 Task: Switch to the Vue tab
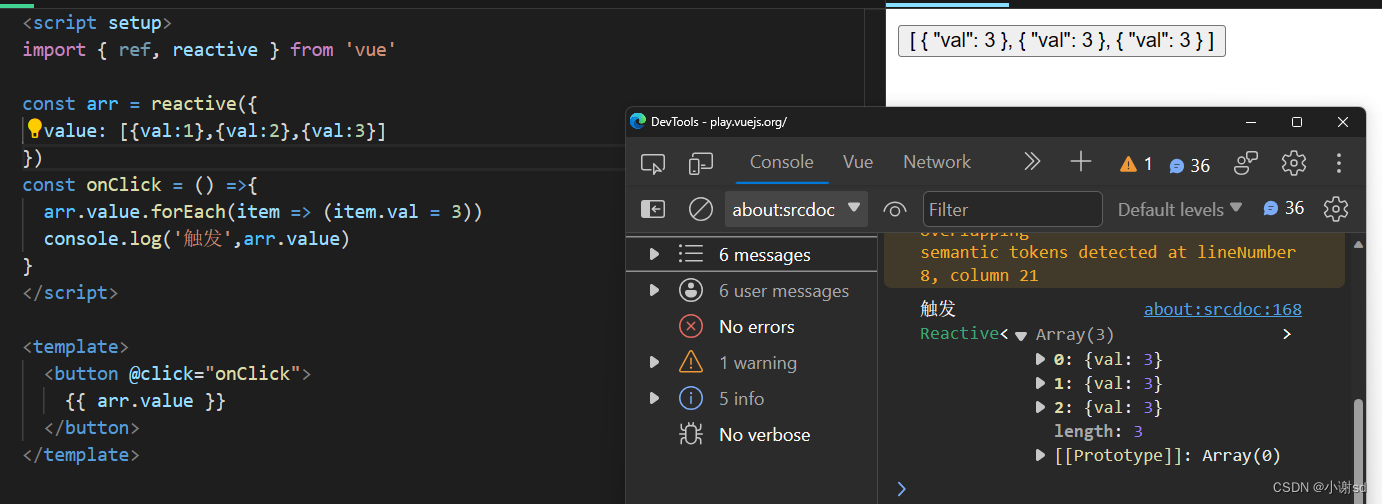pos(858,162)
